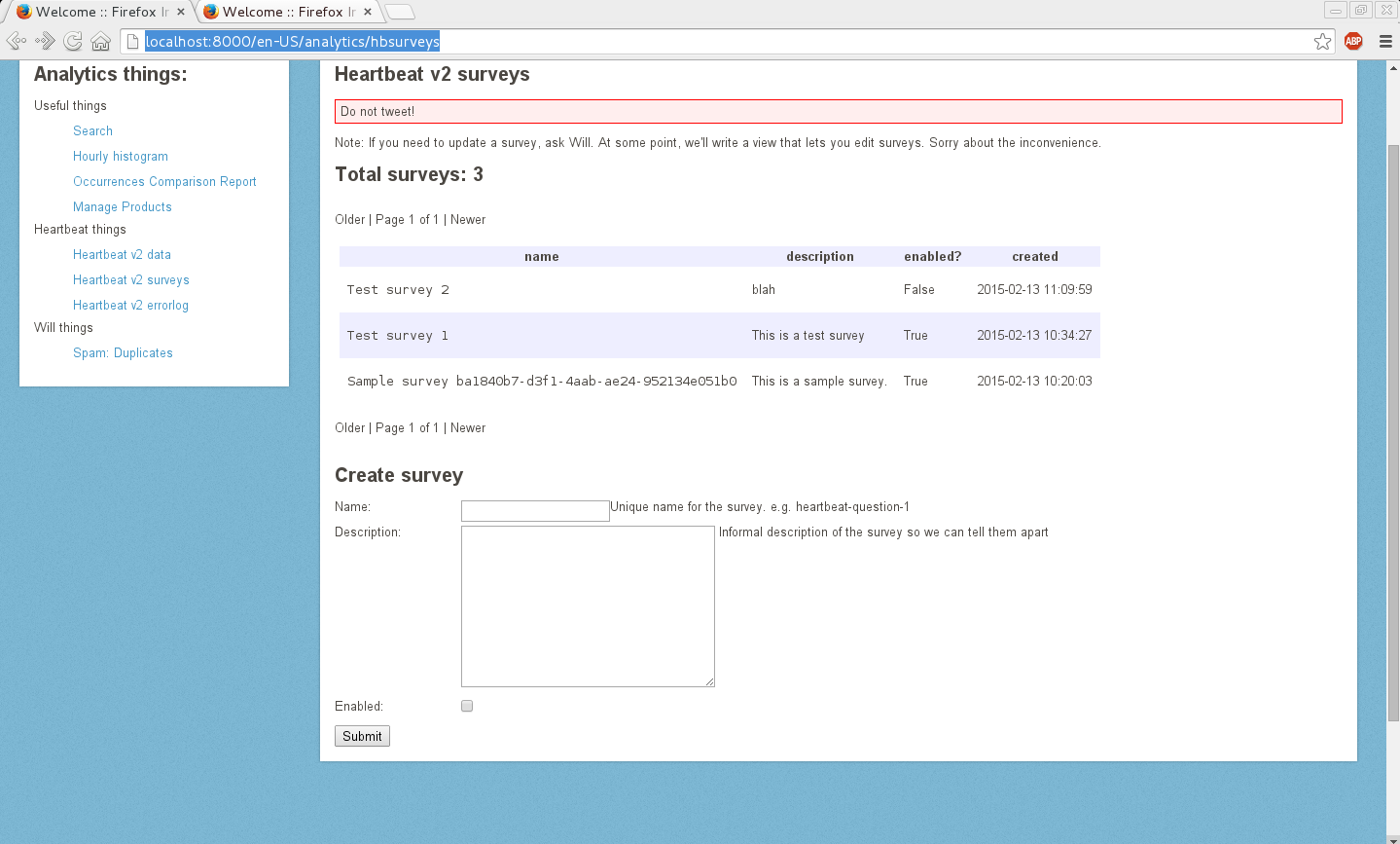Reload the page with the refresh icon

click(x=73, y=41)
